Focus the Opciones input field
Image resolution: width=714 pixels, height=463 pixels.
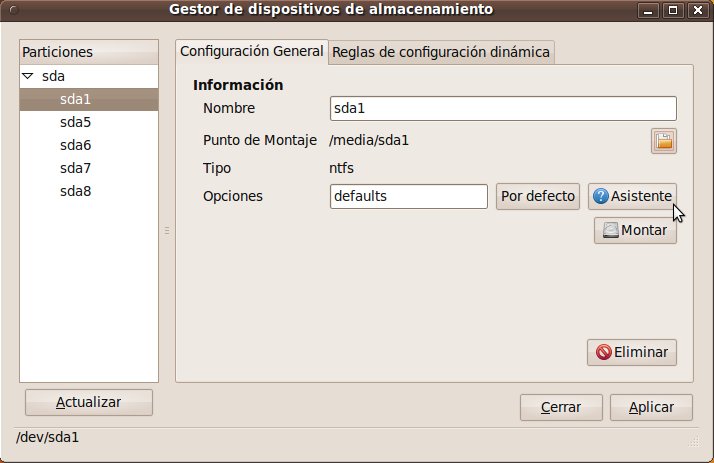coord(408,196)
